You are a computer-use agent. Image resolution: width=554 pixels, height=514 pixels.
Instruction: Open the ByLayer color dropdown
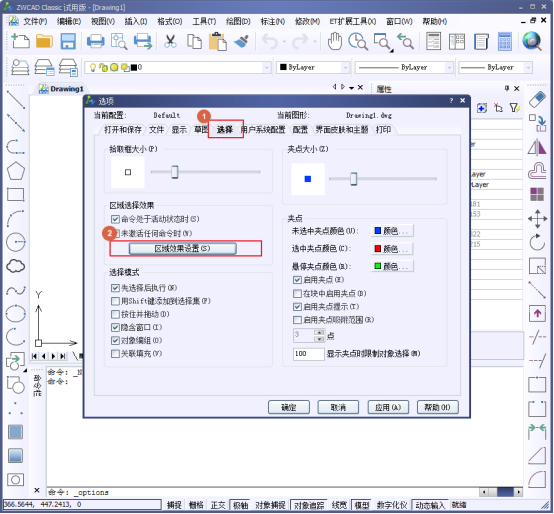point(345,67)
